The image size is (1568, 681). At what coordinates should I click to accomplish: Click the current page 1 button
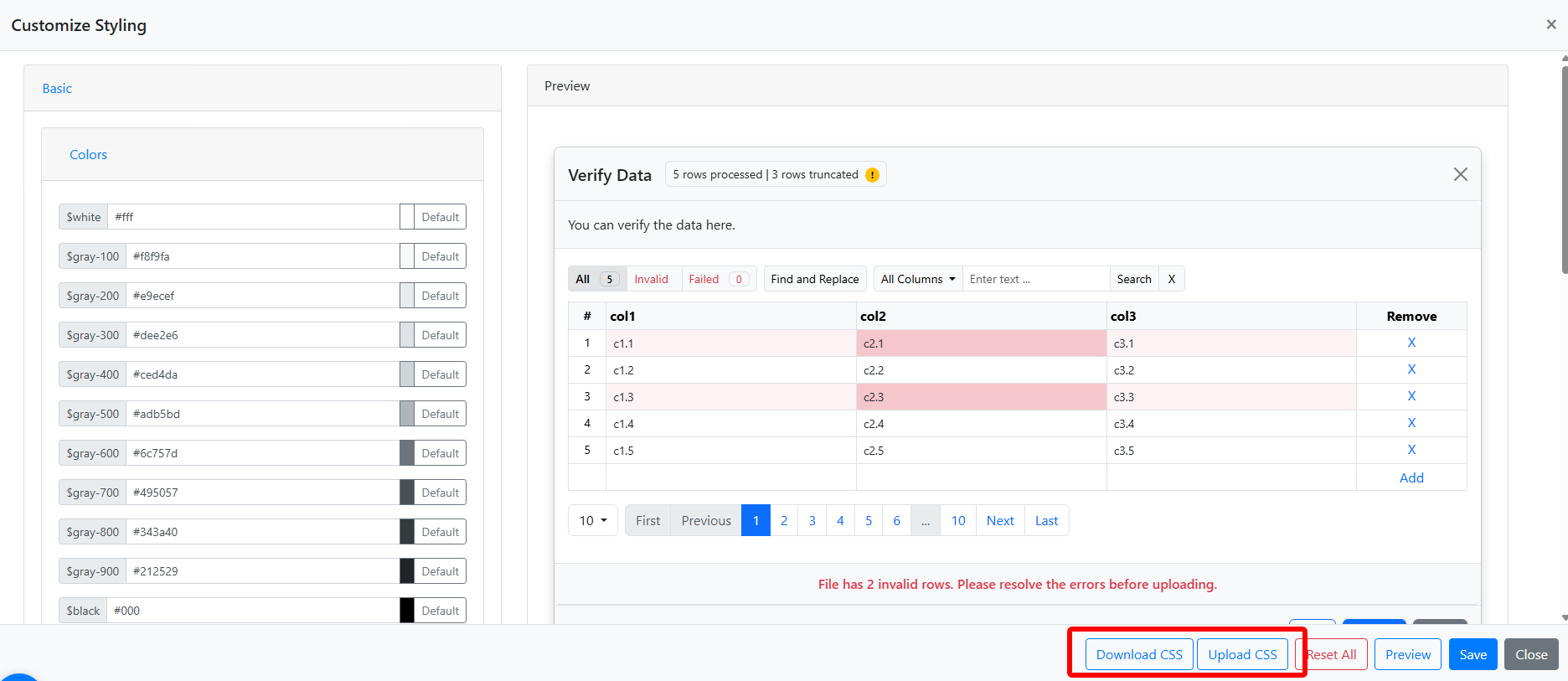click(756, 520)
